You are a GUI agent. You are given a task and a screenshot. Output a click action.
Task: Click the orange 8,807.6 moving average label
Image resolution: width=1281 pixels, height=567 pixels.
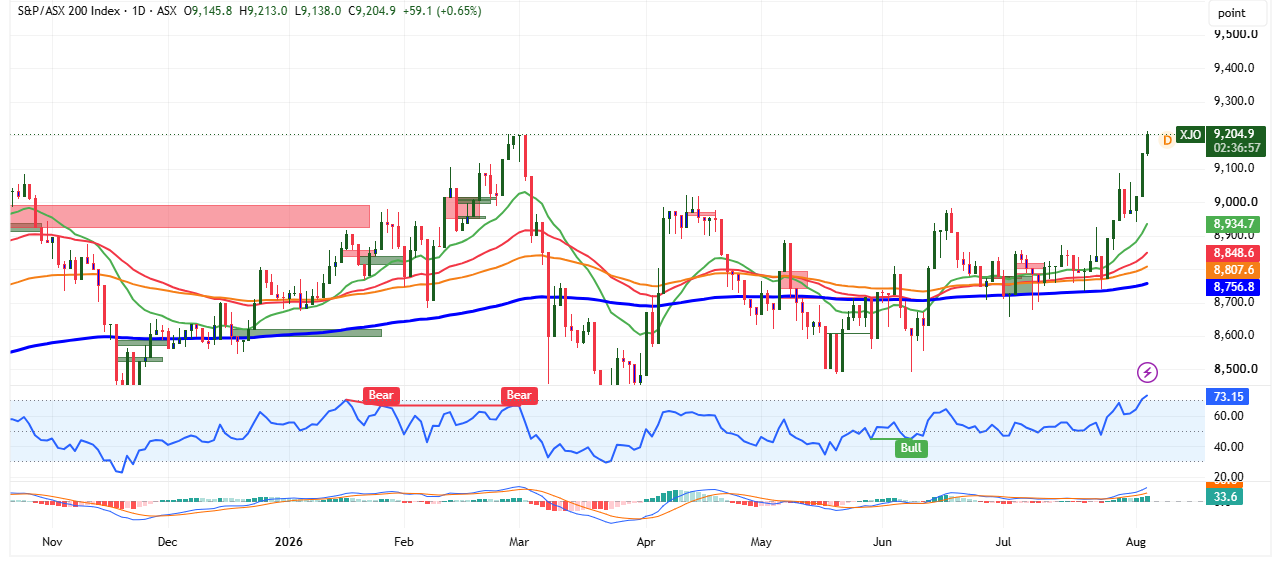pos(1233,270)
